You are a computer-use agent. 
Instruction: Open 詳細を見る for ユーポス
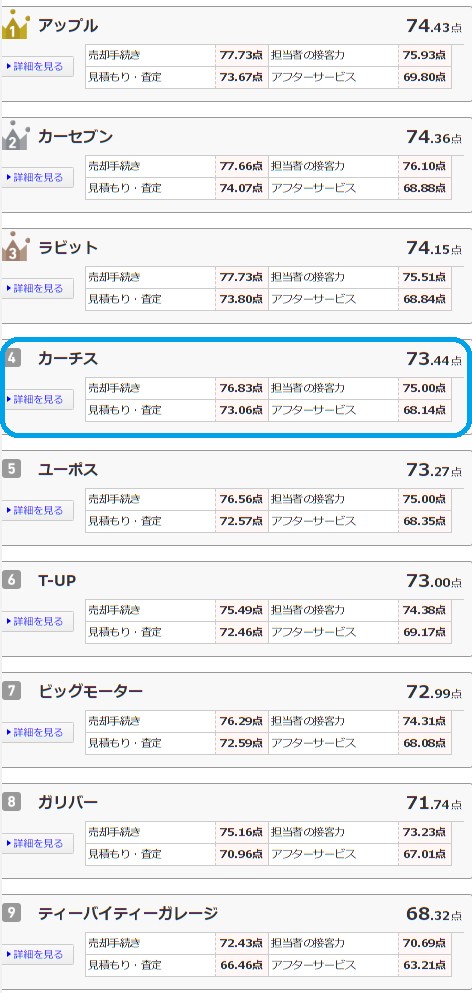37,510
